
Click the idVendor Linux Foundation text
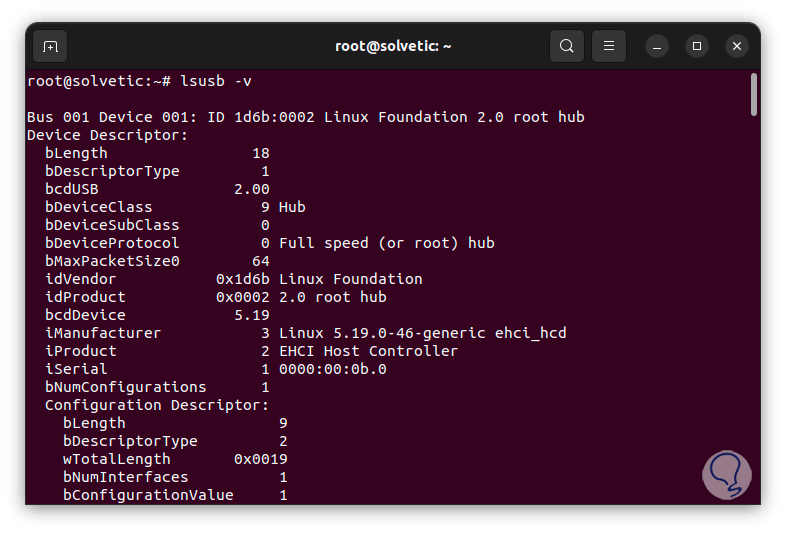point(350,279)
